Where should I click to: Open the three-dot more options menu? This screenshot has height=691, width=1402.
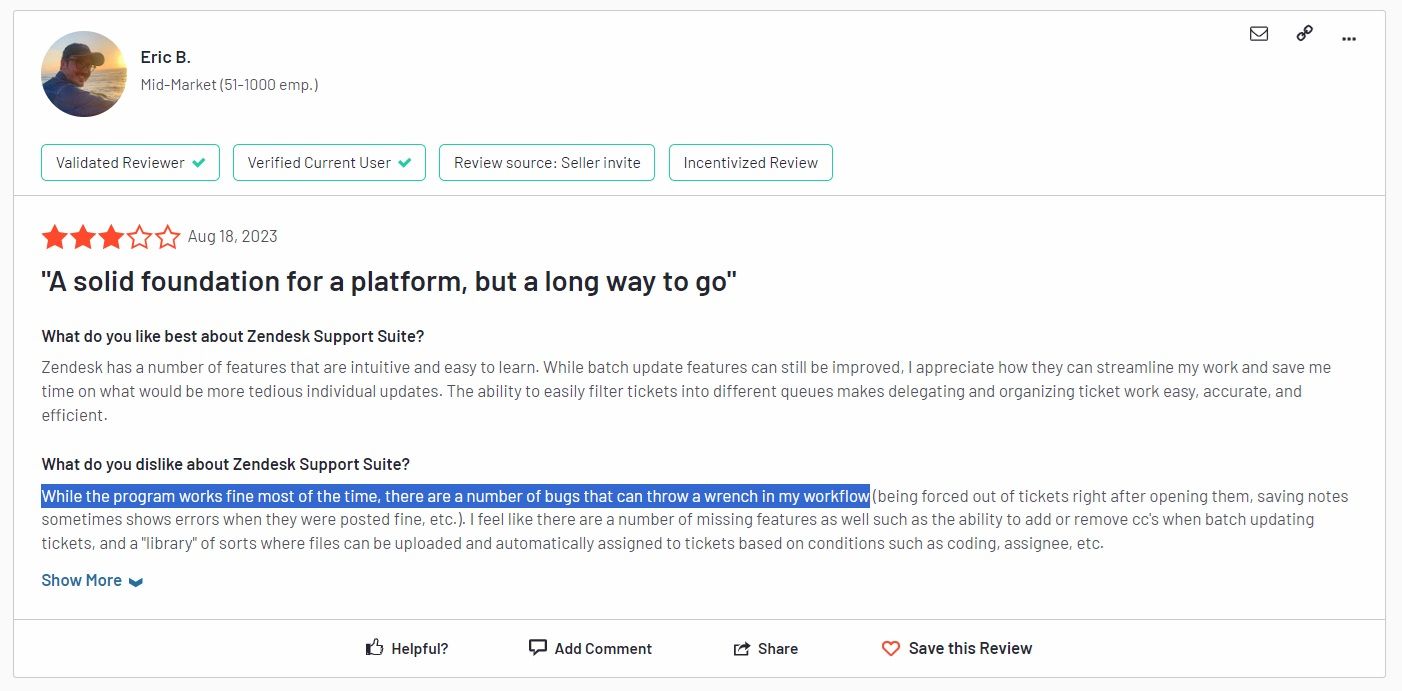1349,38
